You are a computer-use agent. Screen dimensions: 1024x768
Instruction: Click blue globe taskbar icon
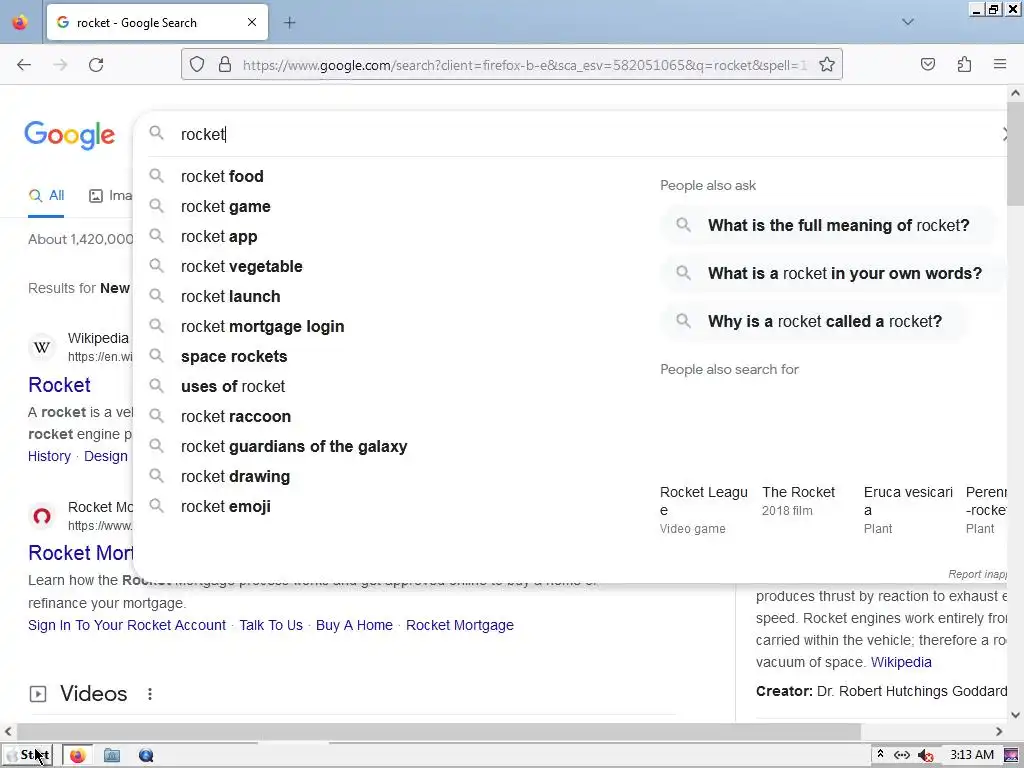[x=146, y=756]
